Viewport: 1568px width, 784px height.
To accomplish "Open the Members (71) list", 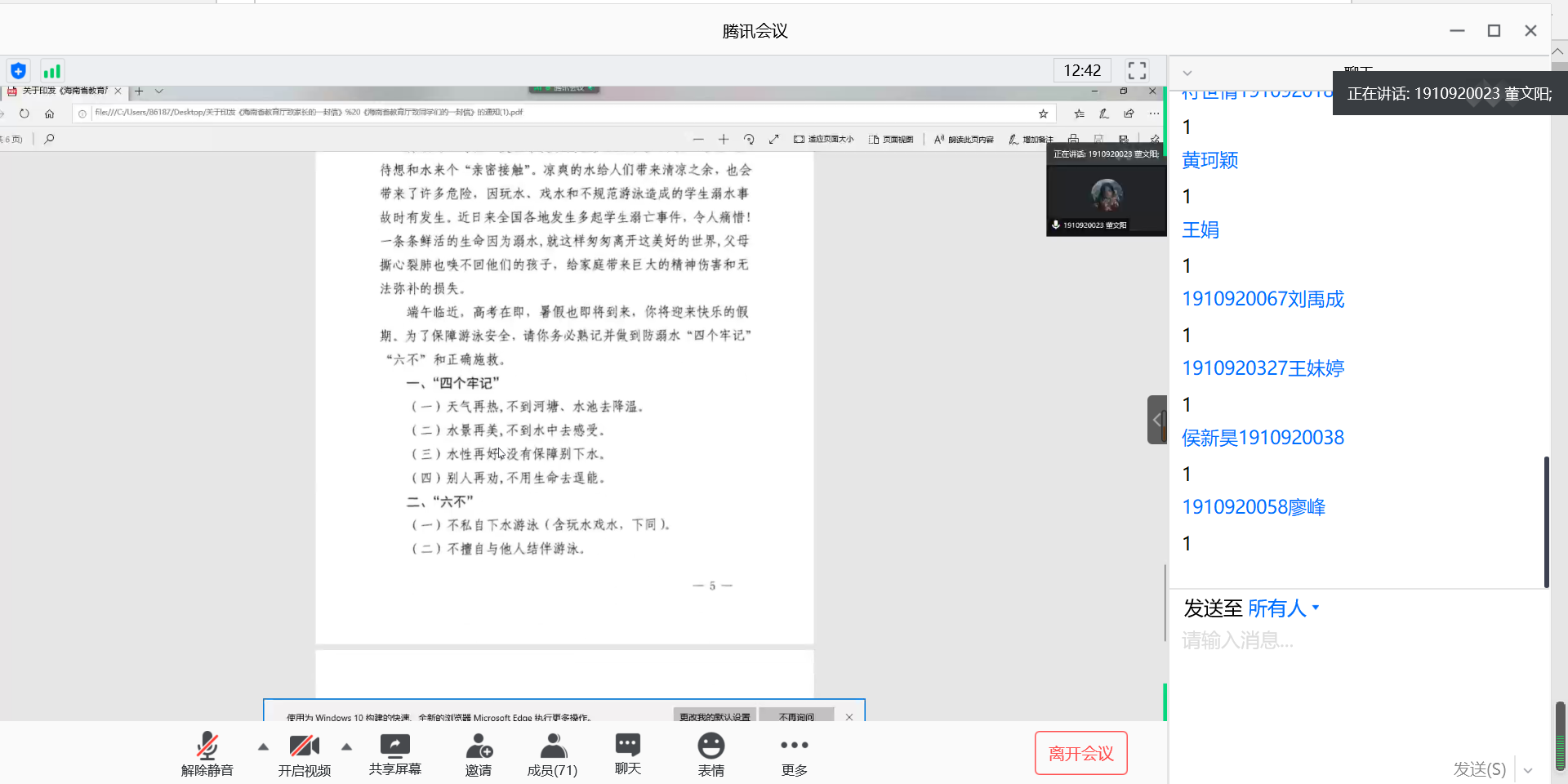I will (552, 753).
